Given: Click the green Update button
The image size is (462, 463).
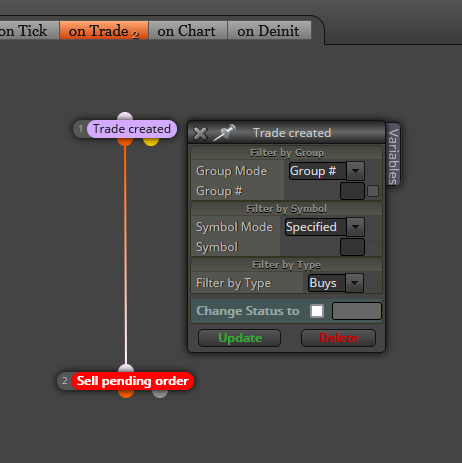Looking at the screenshot, I should pyautogui.click(x=239, y=338).
